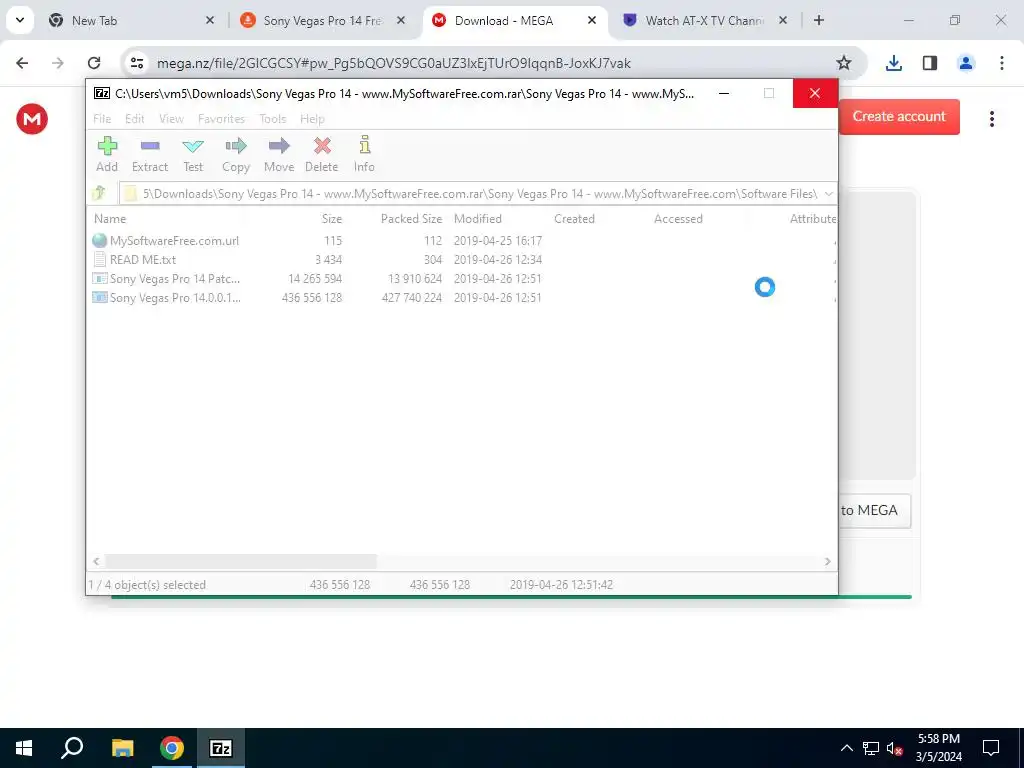Open the Help menu in 7-Zip
Image resolution: width=1024 pixels, height=768 pixels.
click(312, 118)
